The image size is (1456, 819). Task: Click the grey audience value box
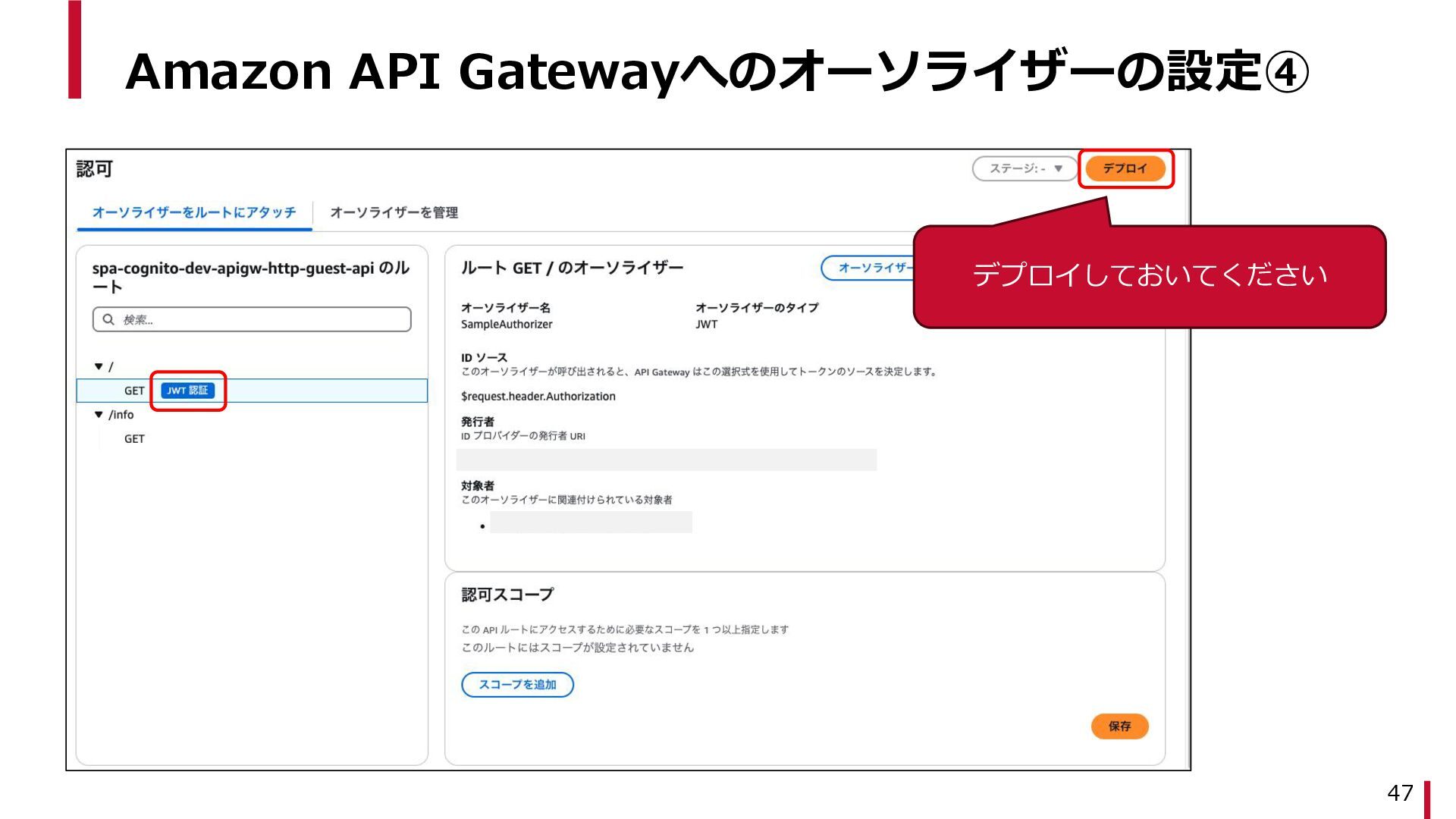[591, 522]
